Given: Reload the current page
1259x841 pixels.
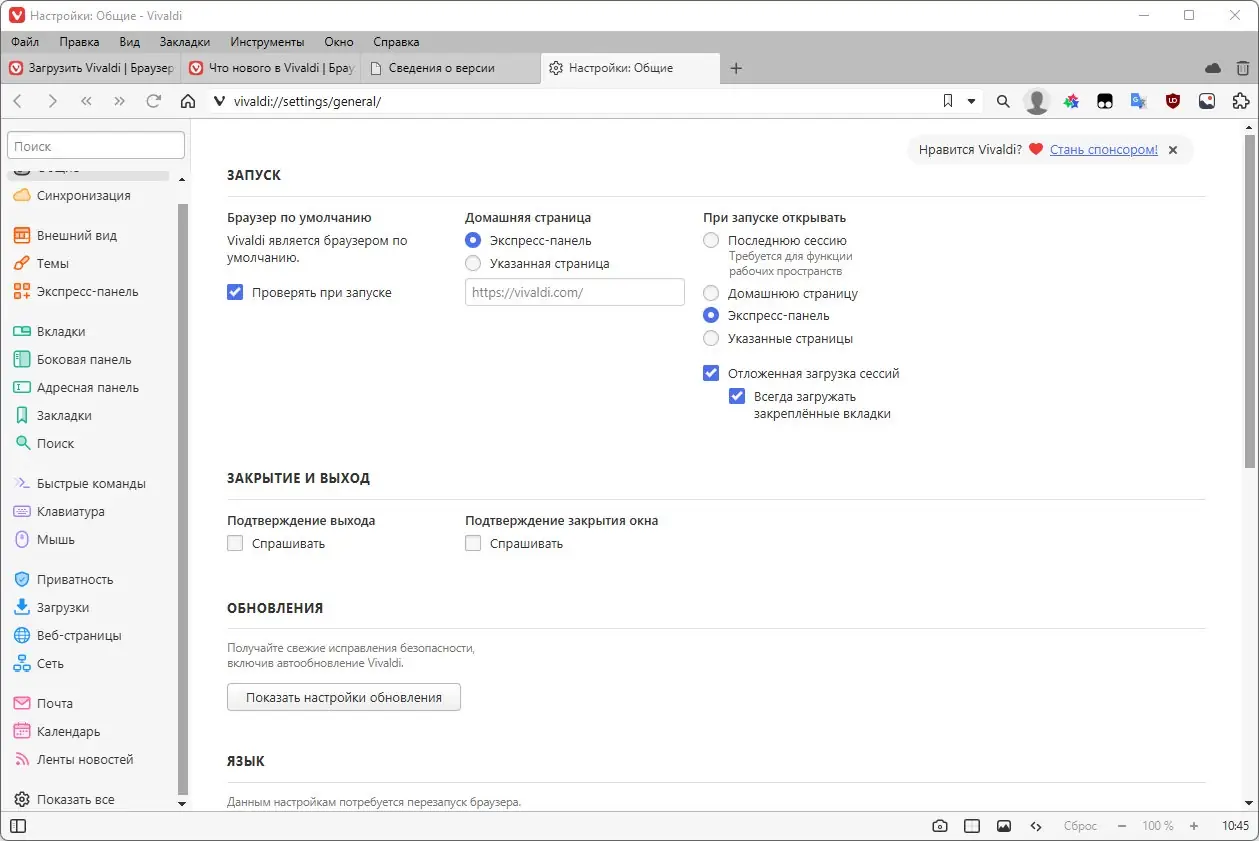Looking at the screenshot, I should (153, 101).
